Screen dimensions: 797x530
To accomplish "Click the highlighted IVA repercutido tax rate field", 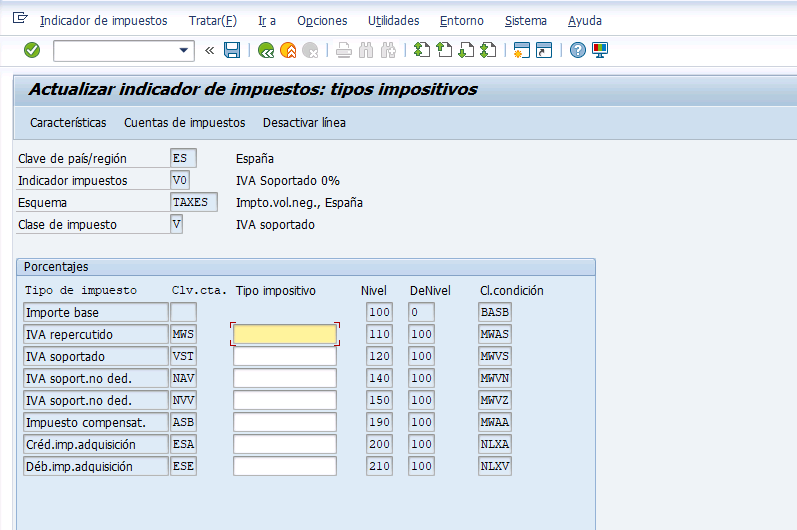I will click(x=285, y=334).
